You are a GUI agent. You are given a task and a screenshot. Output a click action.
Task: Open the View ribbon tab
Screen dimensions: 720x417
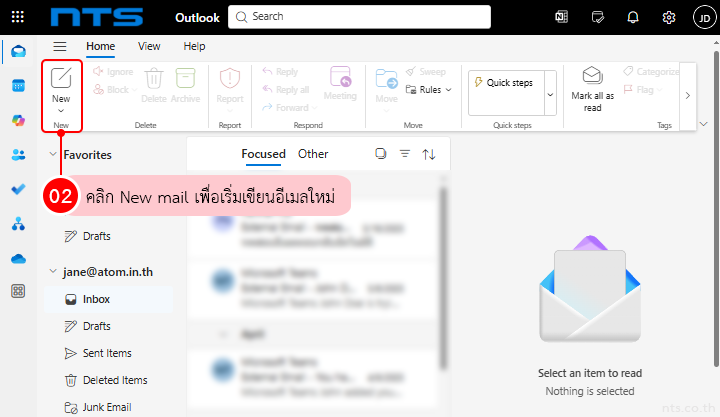coord(149,46)
